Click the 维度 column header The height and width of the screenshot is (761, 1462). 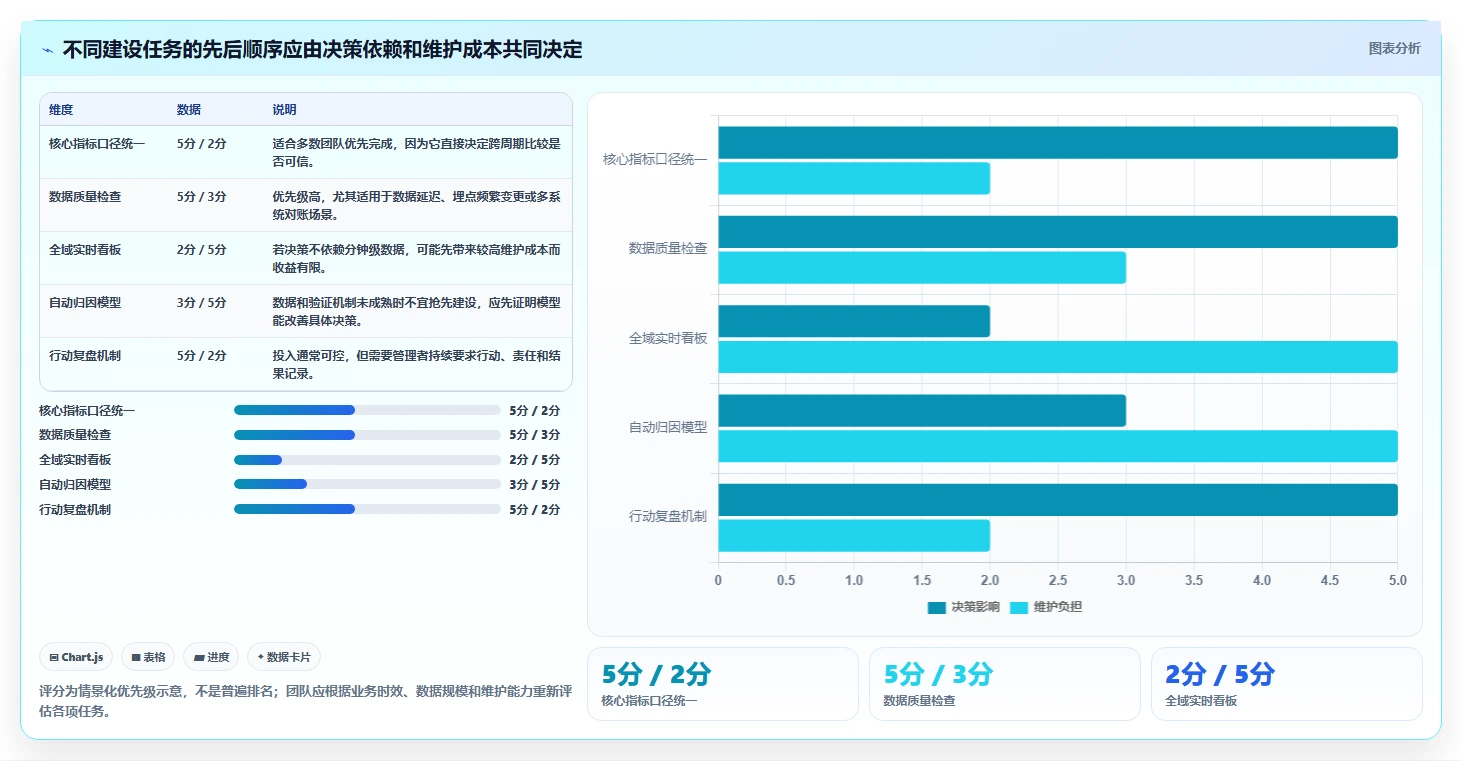coord(61,109)
